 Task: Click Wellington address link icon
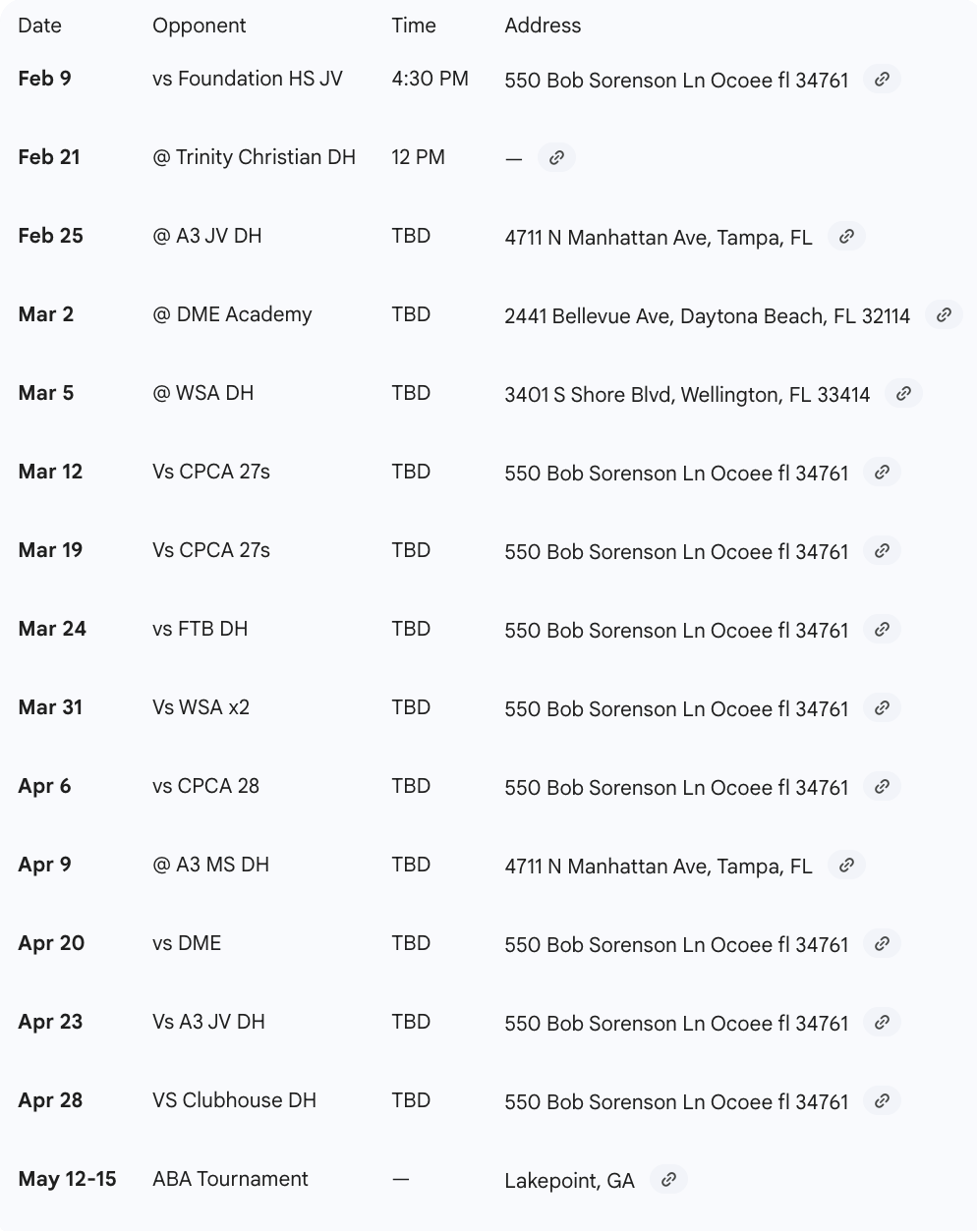903,394
